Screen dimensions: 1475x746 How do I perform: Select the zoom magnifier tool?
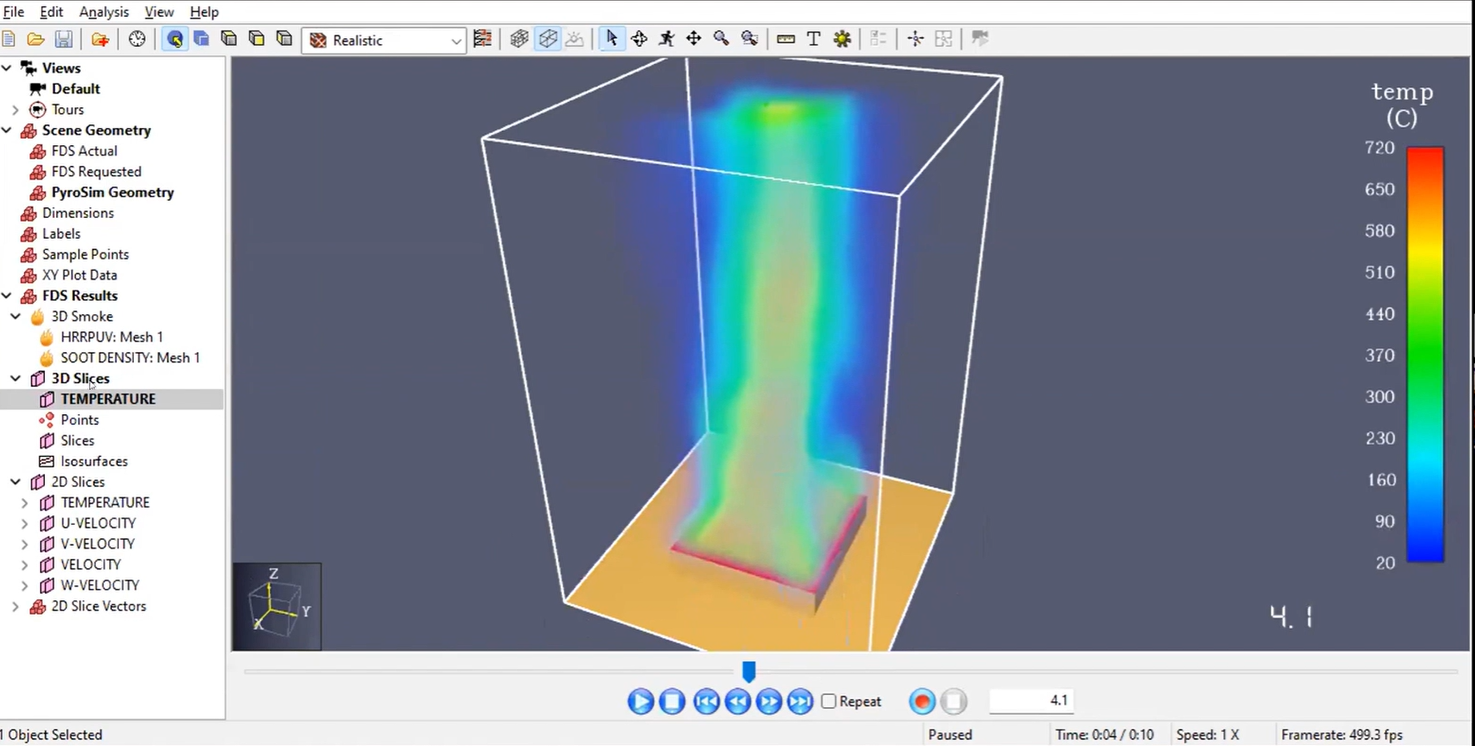pos(721,39)
